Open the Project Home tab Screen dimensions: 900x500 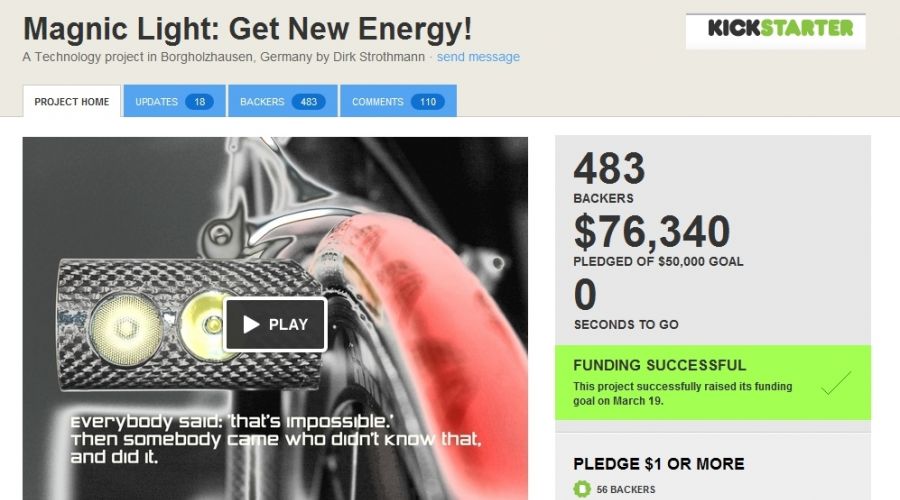click(72, 102)
